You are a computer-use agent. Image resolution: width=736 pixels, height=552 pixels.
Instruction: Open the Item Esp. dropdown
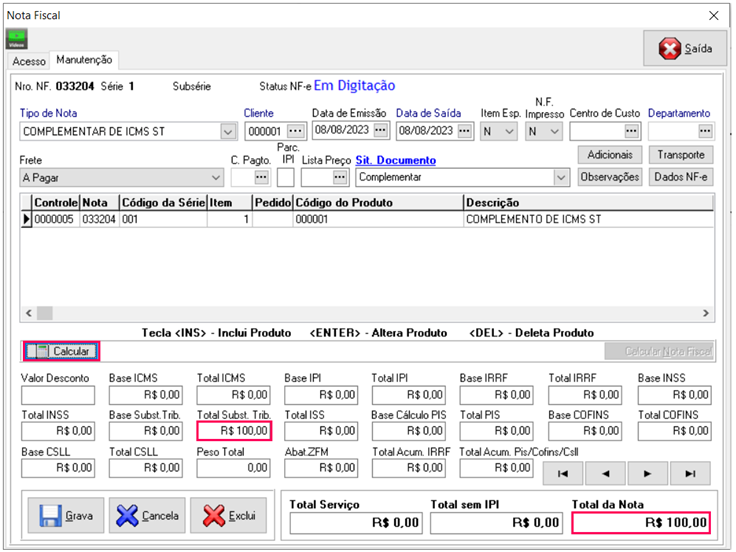pos(508,131)
